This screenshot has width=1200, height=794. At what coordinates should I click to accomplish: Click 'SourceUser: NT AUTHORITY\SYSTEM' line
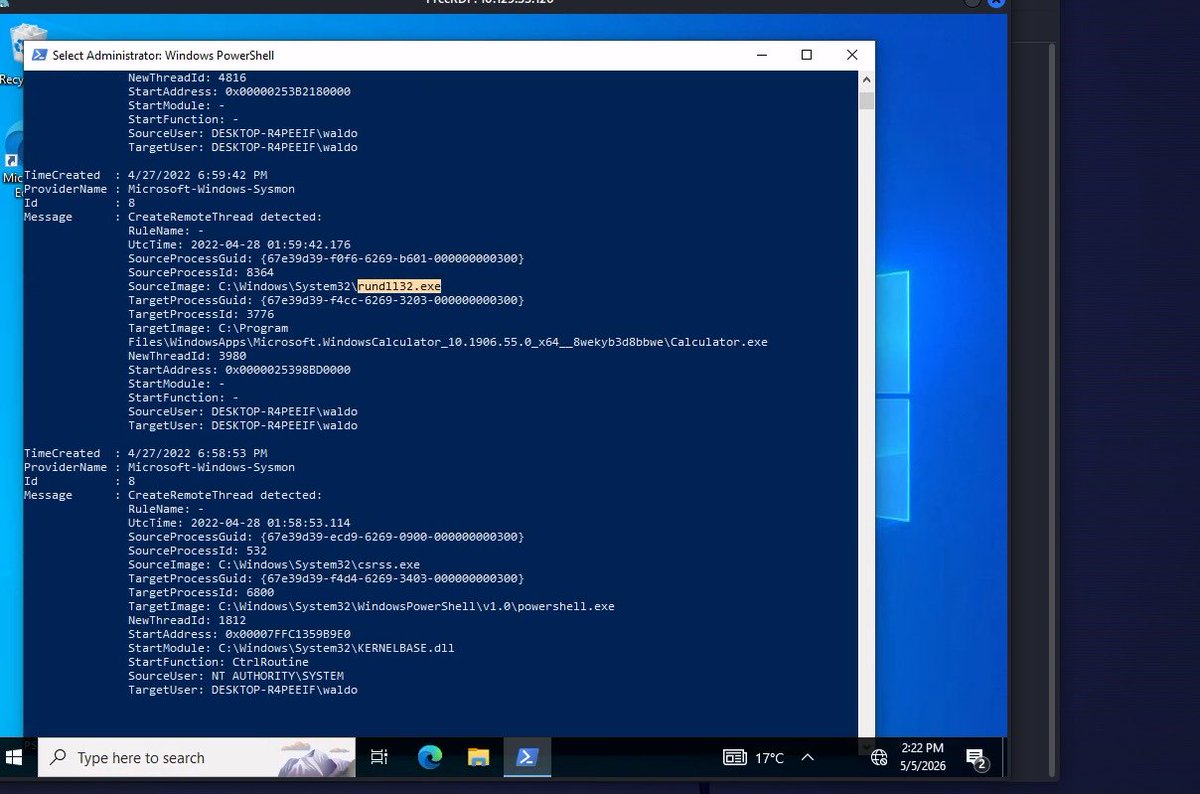[x=236, y=676]
